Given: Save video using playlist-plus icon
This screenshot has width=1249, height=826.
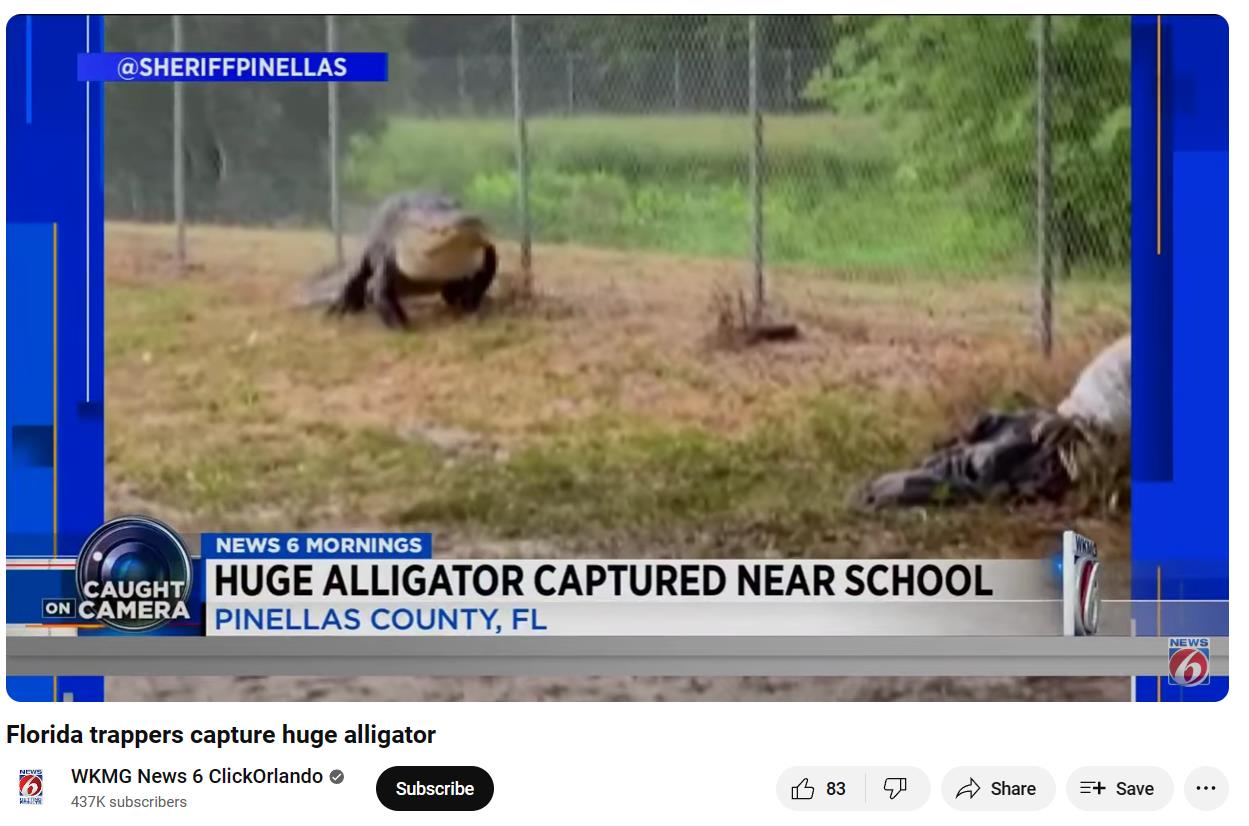Looking at the screenshot, I should 1092,789.
